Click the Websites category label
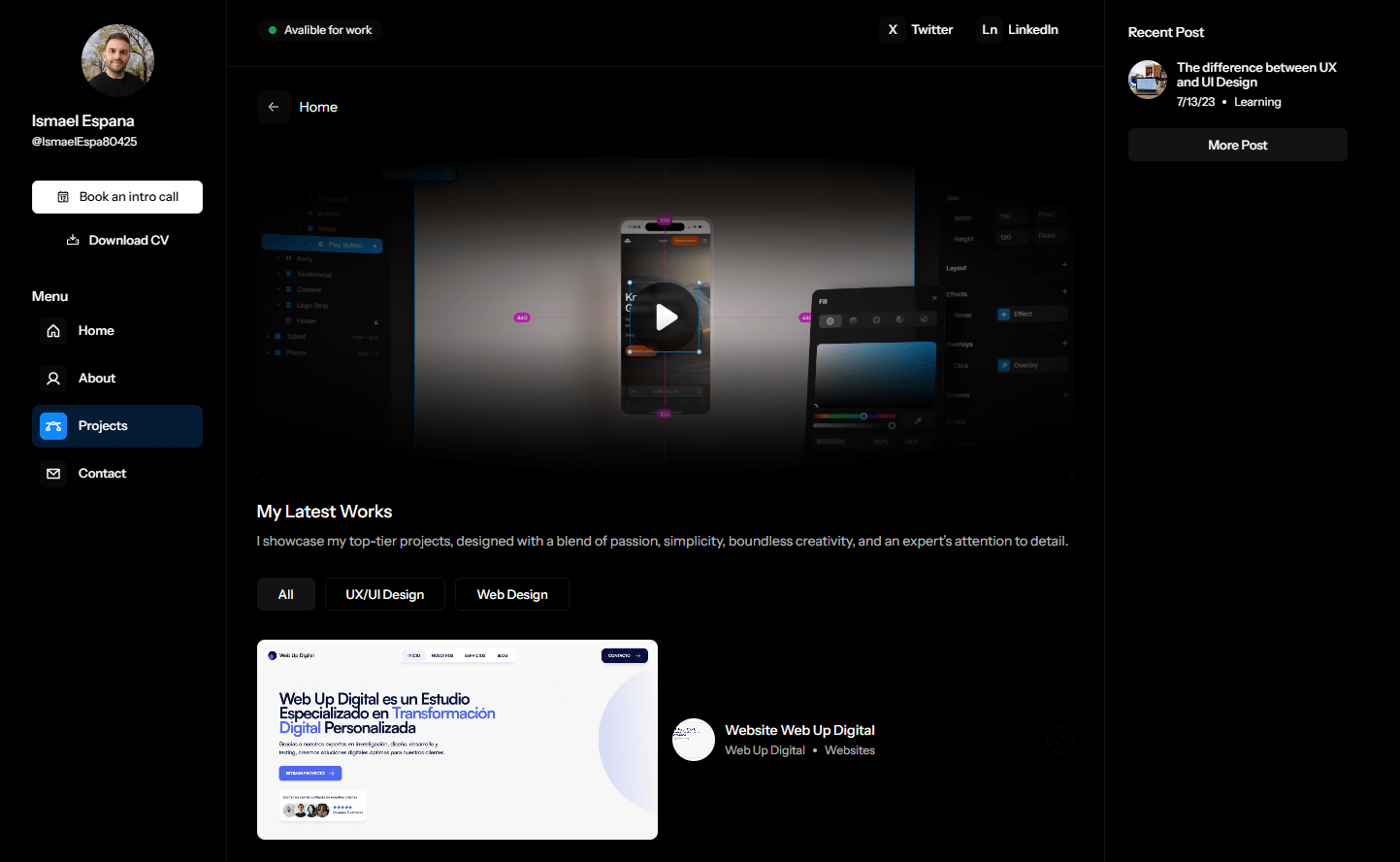This screenshot has height=862, width=1400. pos(850,750)
